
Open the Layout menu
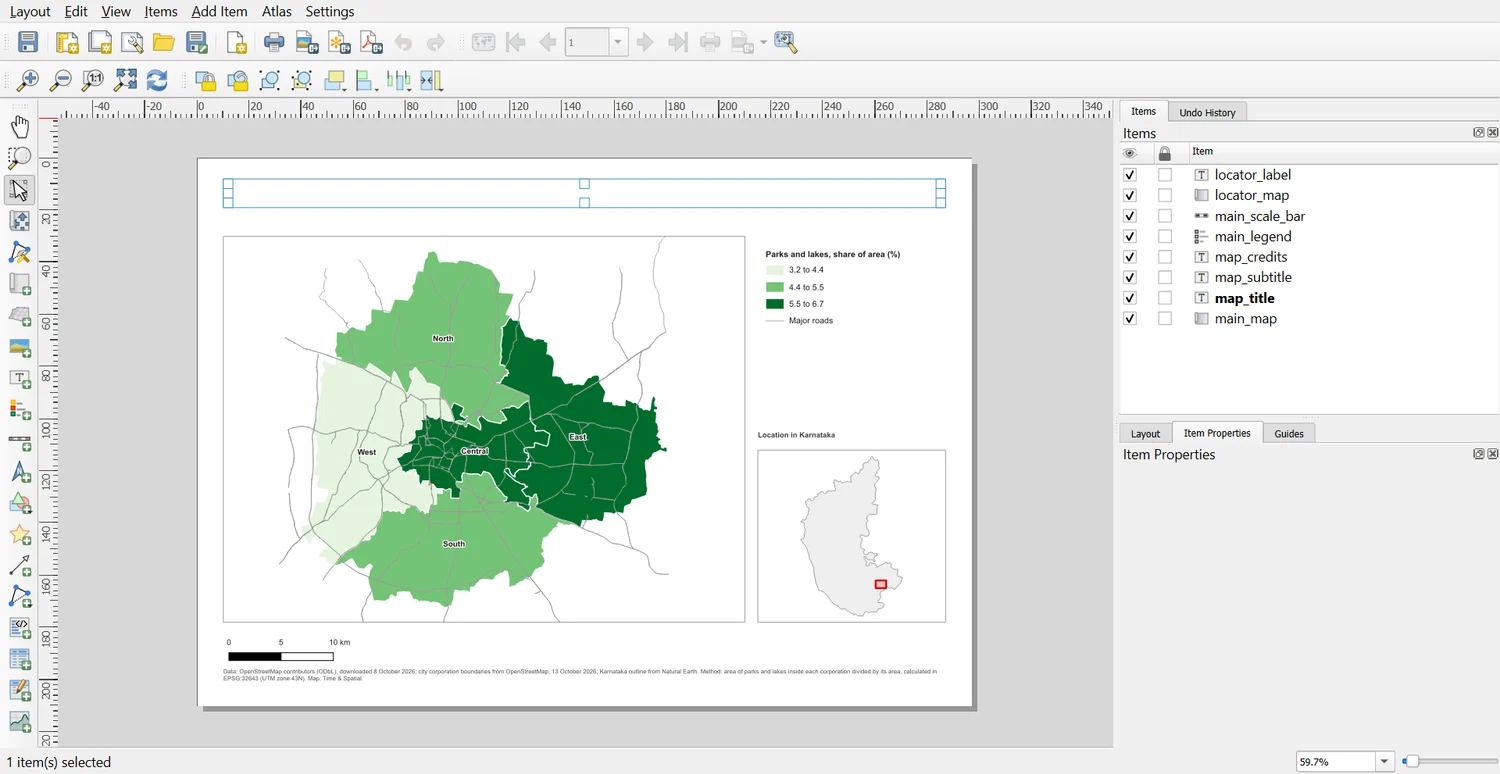(x=30, y=12)
